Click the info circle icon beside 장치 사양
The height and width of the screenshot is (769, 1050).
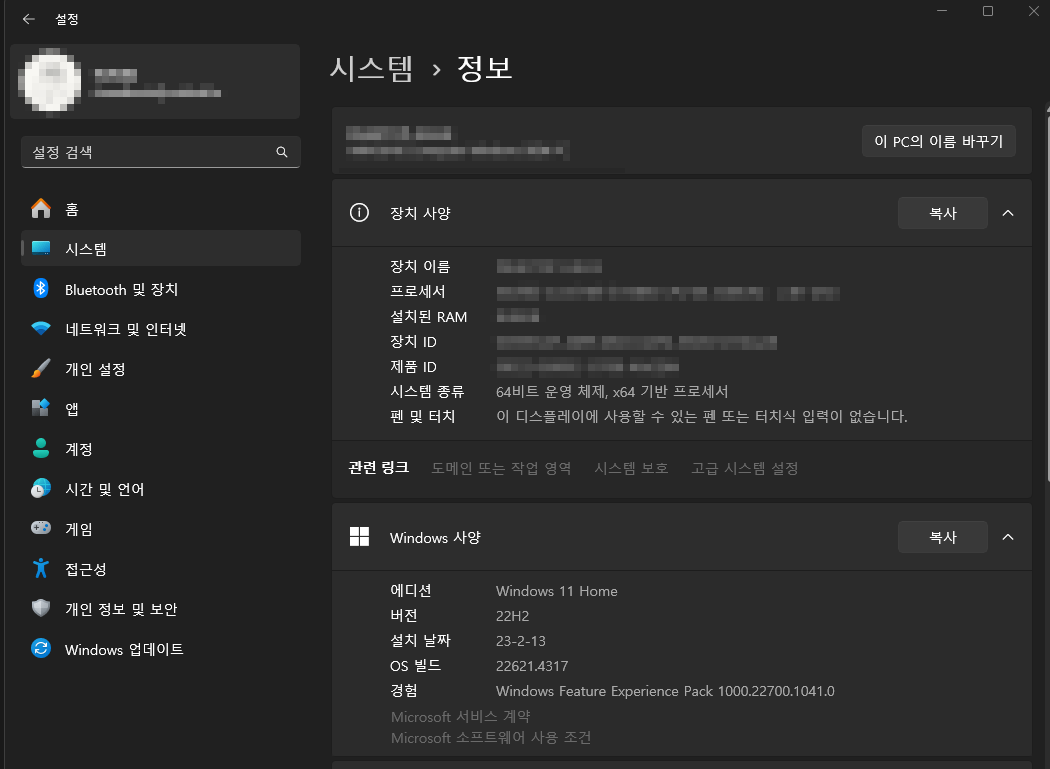click(x=360, y=213)
